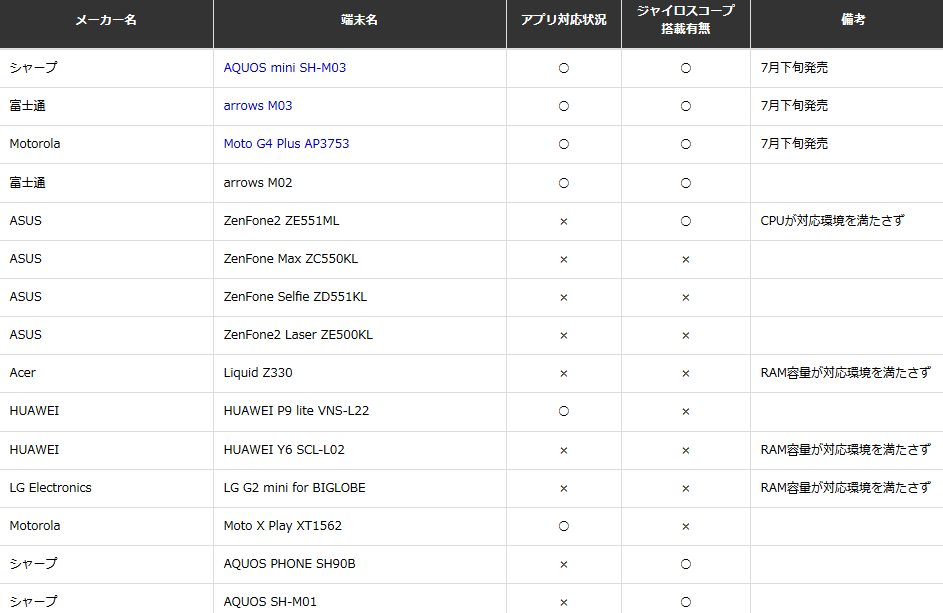943x613 pixels.
Task: Click the app support ○ in the arrows M02 row
Action: click(564, 183)
